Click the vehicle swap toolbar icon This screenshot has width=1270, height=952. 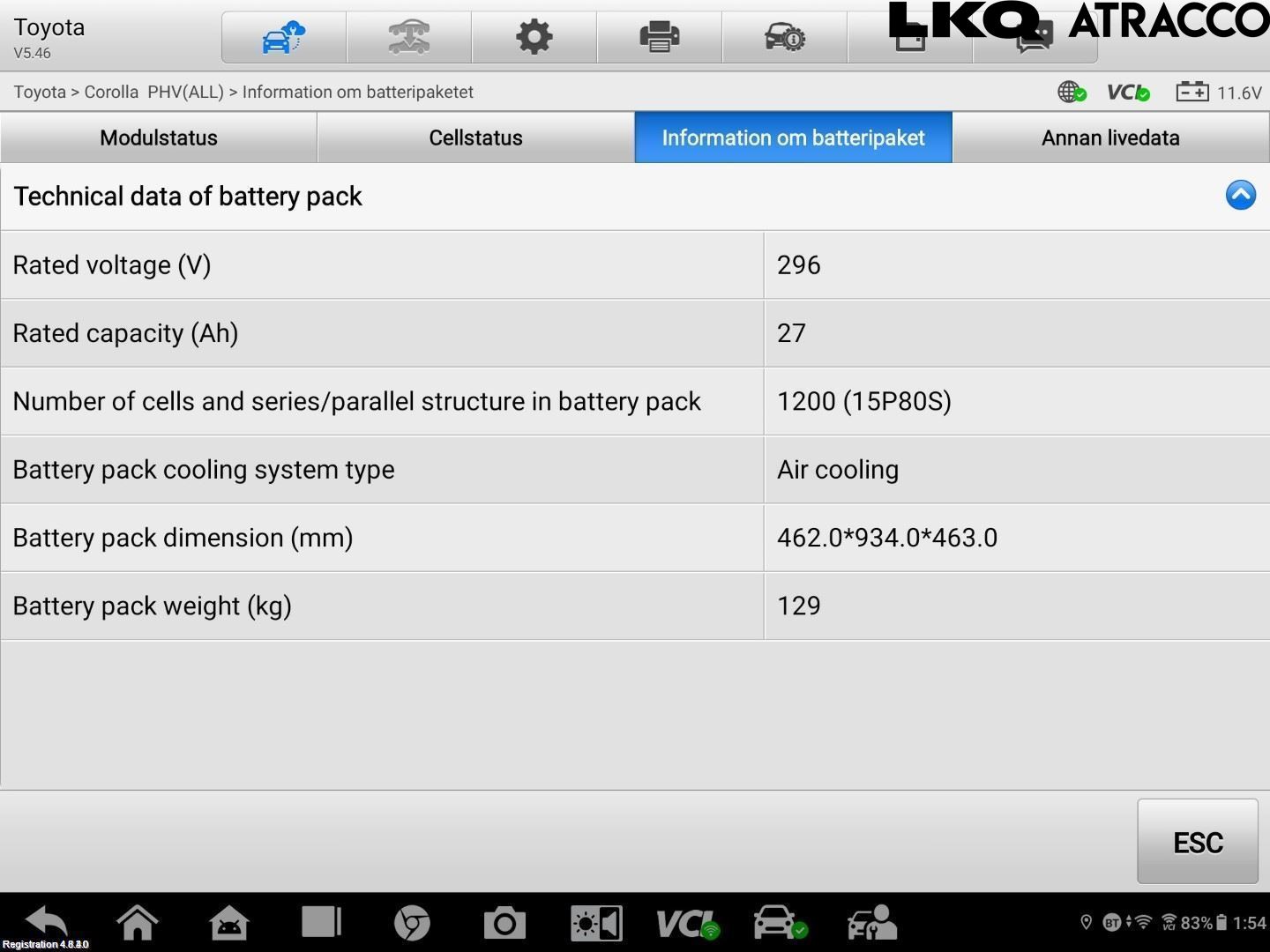[x=408, y=38]
